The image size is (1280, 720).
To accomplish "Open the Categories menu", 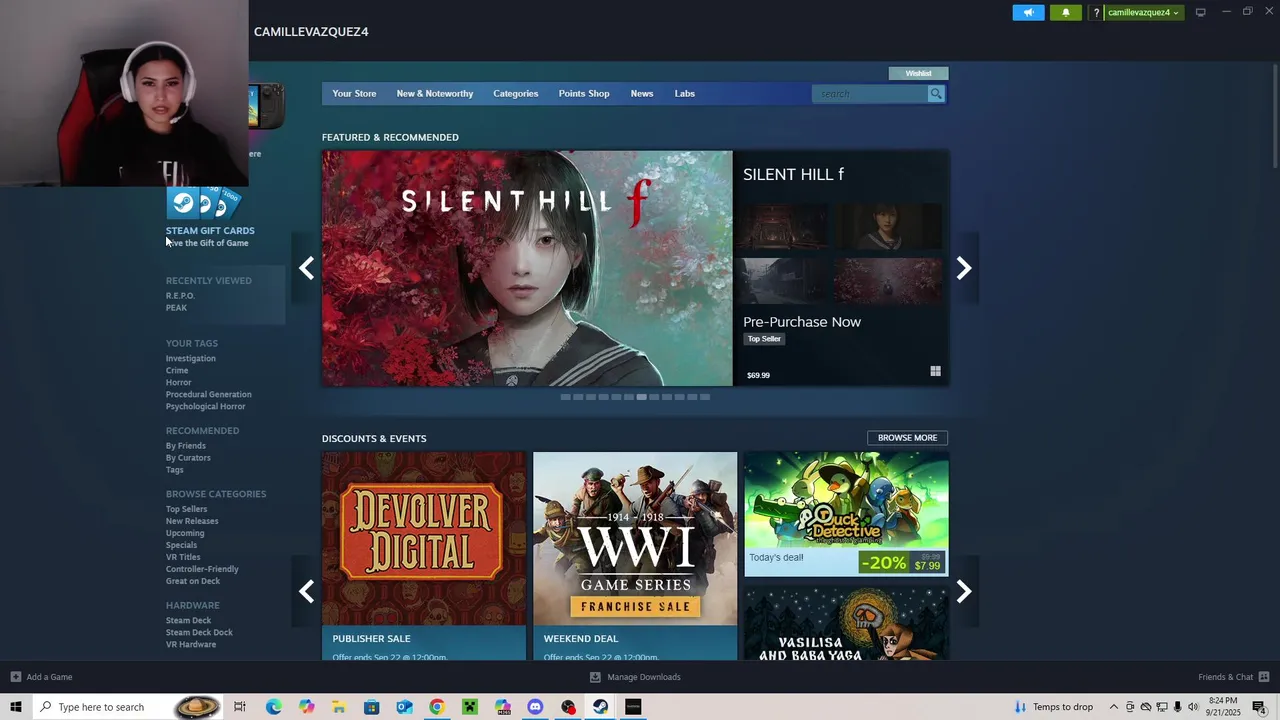I will (x=515, y=94).
